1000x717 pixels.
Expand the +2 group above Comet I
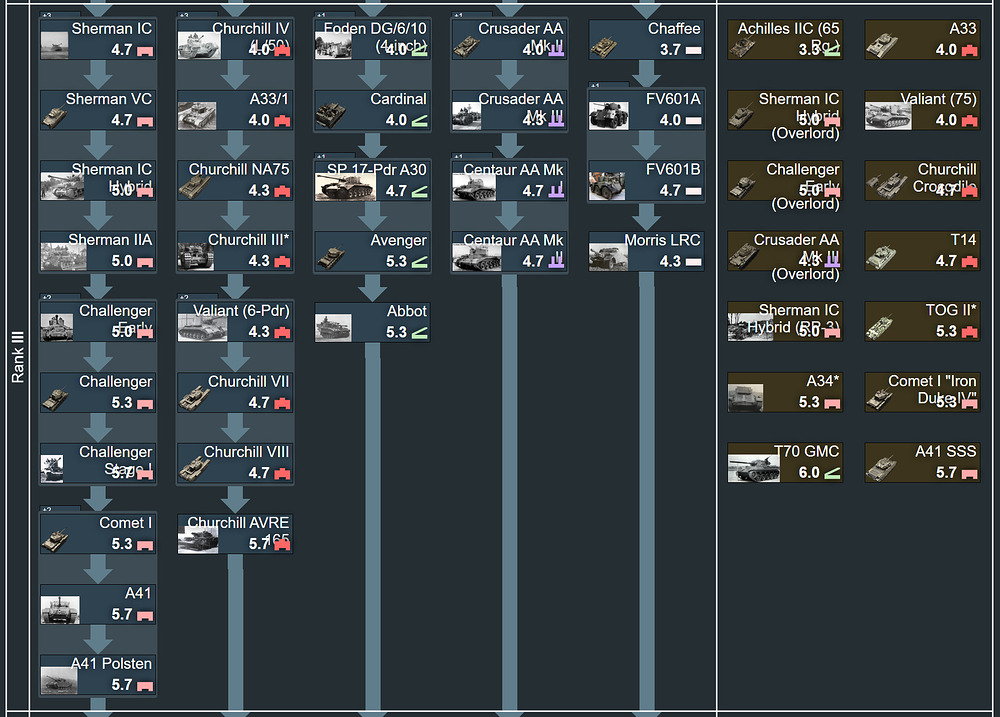[47, 509]
